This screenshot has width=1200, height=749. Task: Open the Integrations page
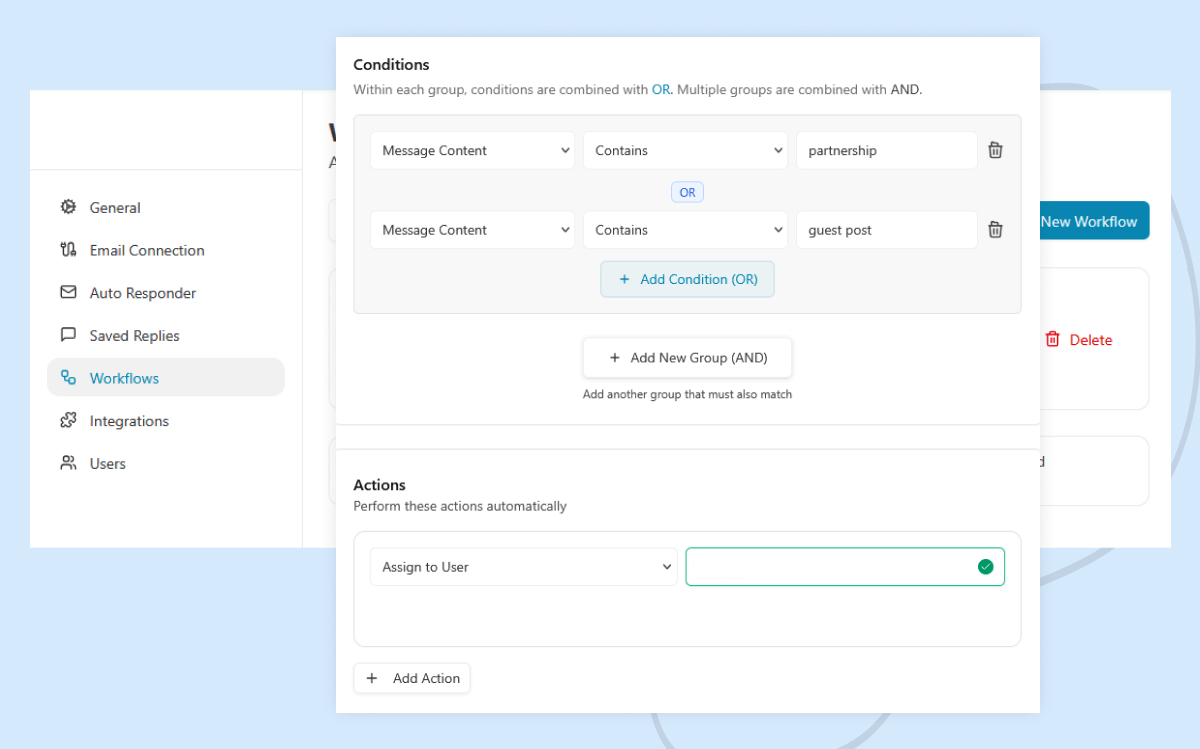166,421
